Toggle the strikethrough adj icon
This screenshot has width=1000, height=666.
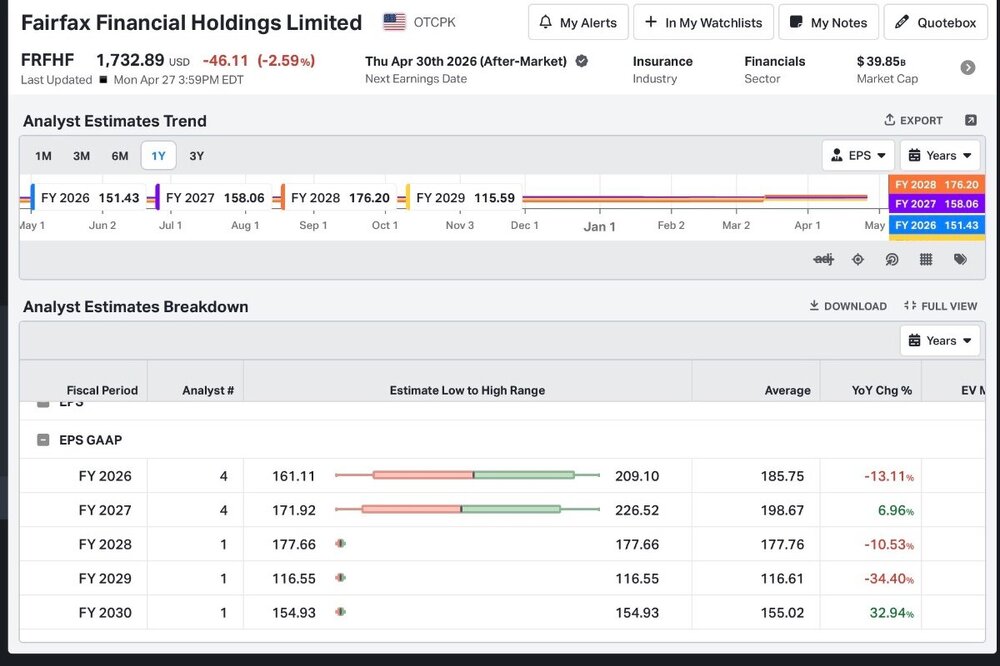coord(823,259)
